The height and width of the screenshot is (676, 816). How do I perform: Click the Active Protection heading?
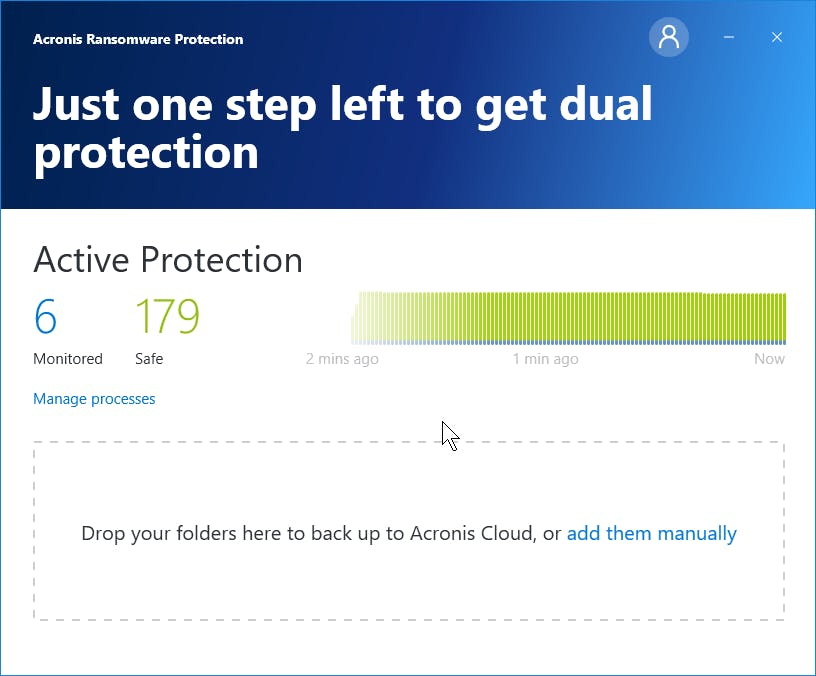(x=168, y=260)
